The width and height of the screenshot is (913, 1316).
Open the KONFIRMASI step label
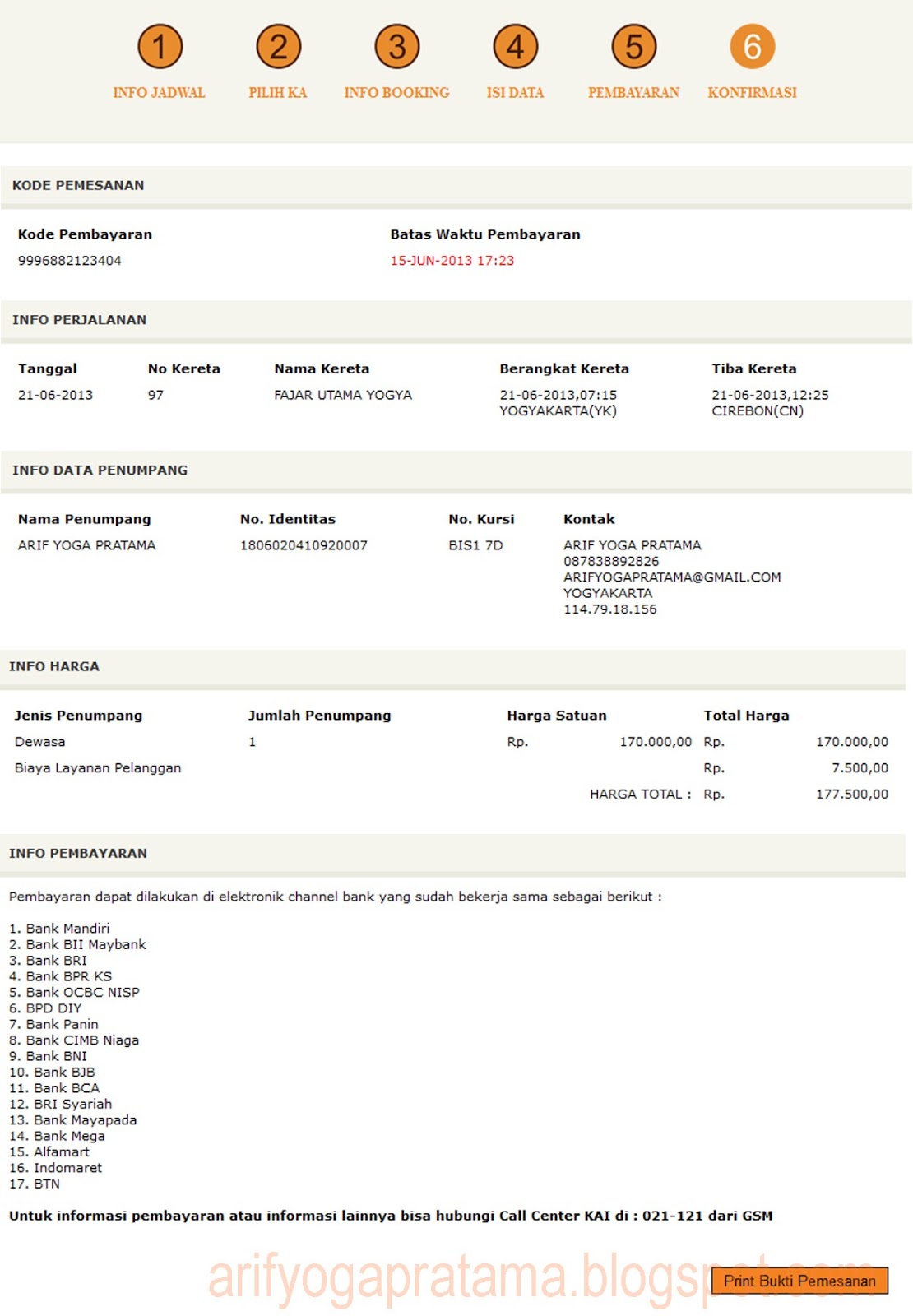[752, 93]
